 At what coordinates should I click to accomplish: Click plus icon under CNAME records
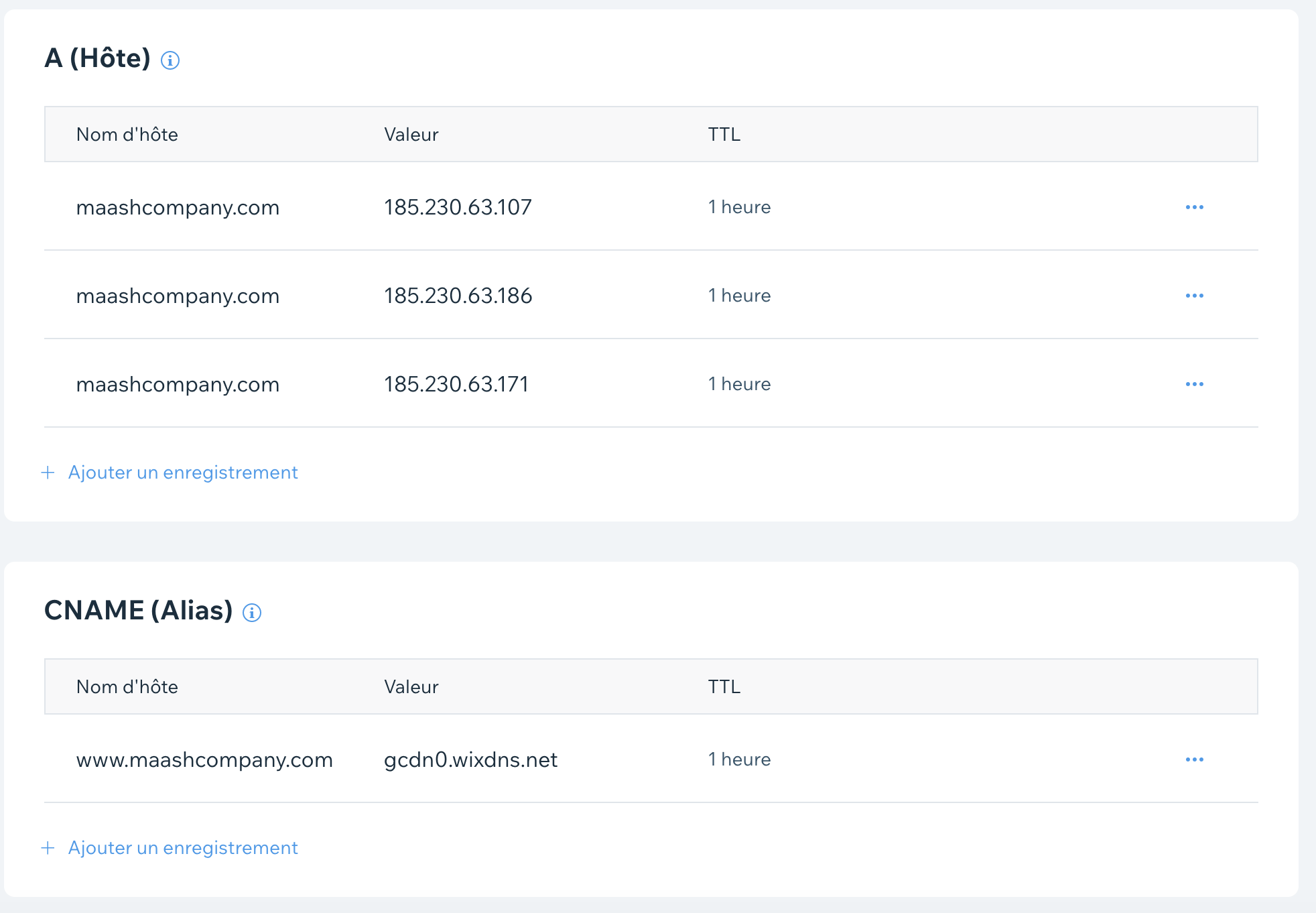(48, 848)
